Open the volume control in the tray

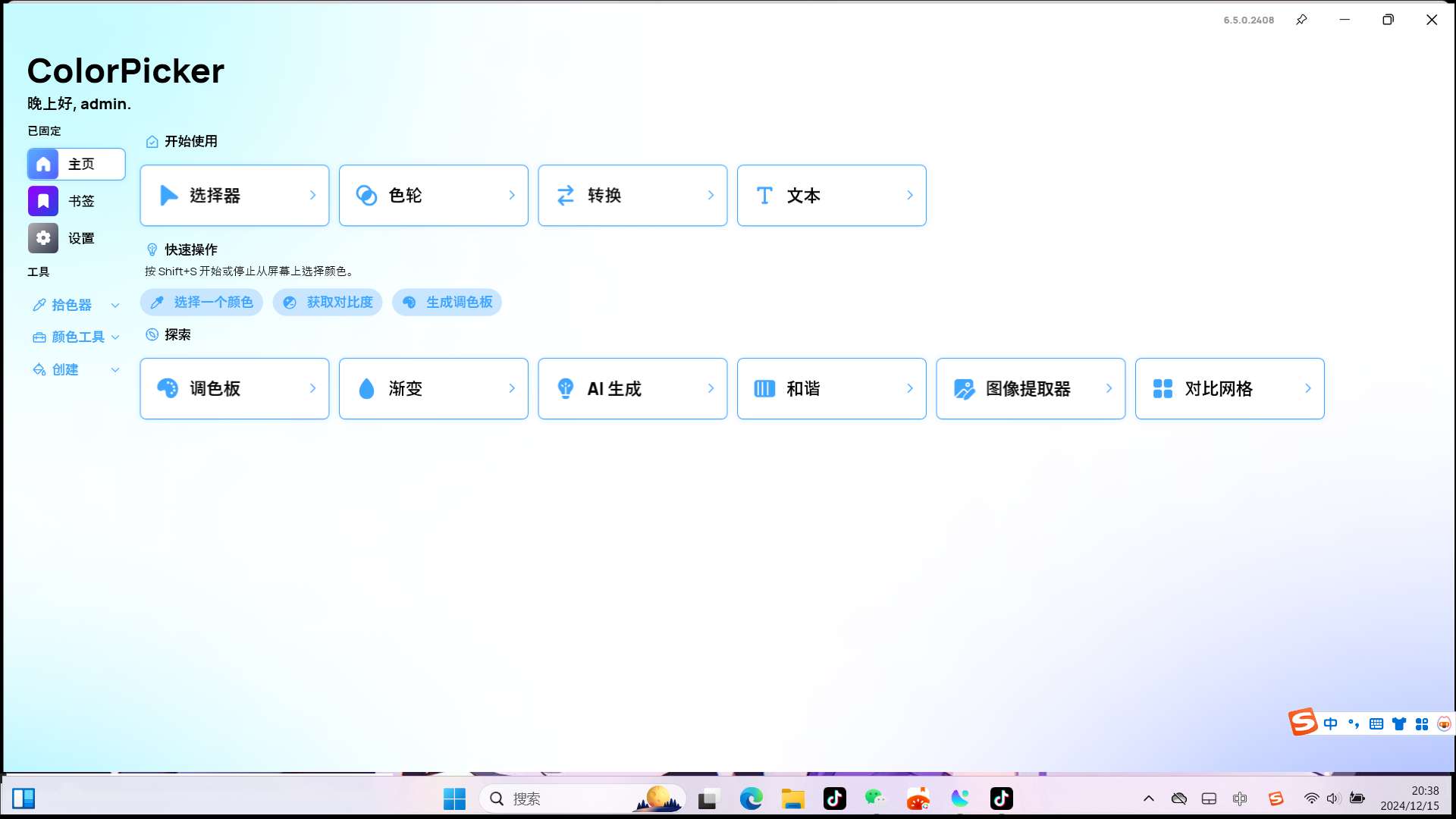[x=1333, y=799]
